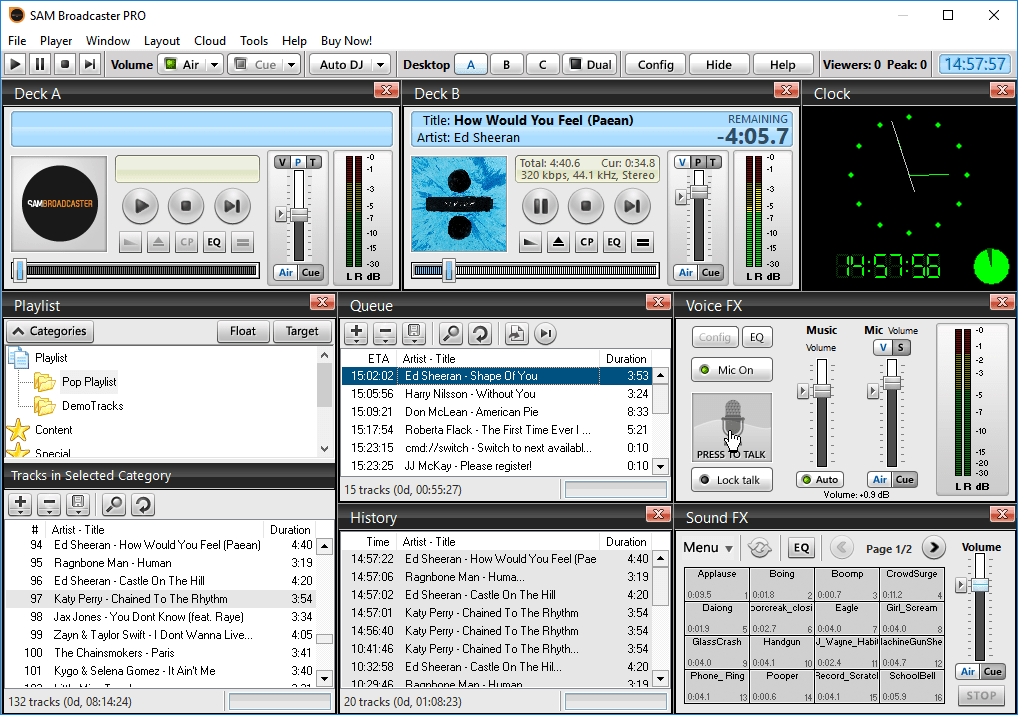Expand the Sound FX Menu dropdown

point(708,548)
